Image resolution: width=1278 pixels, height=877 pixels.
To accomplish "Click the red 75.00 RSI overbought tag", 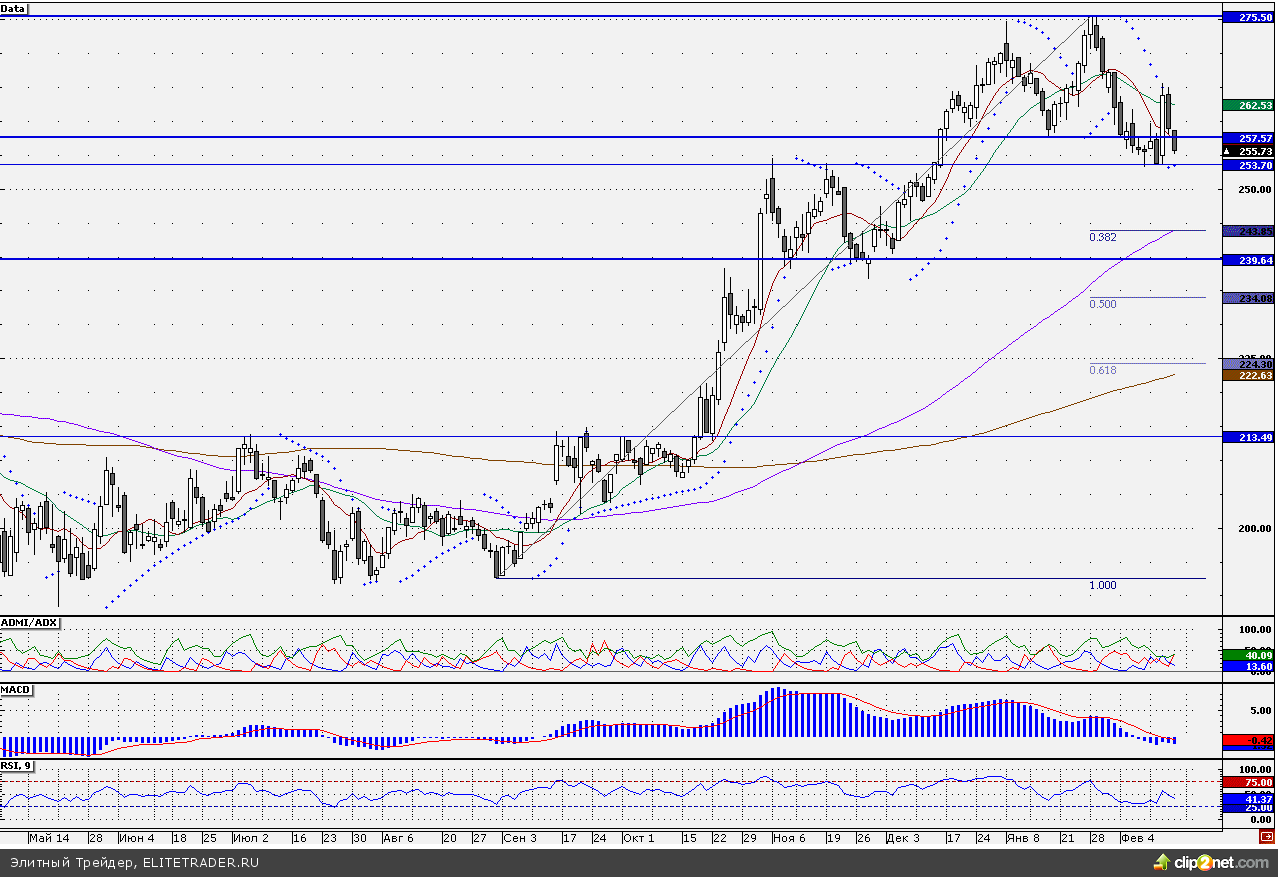I will tap(1253, 782).
